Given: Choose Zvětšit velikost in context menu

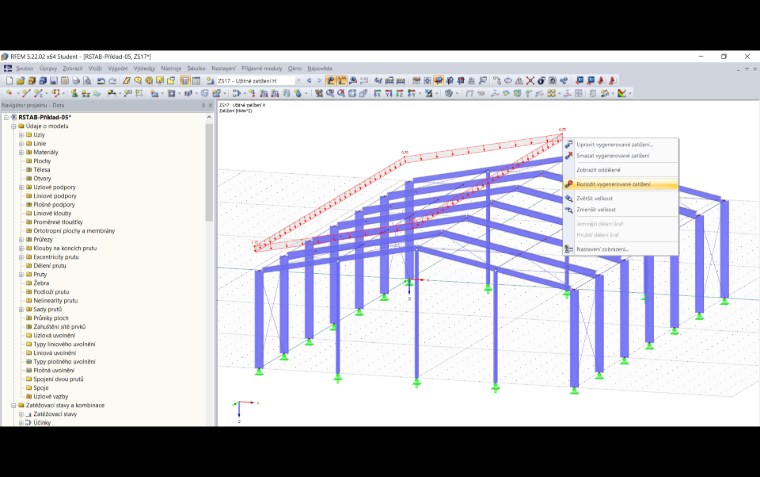Looking at the screenshot, I should pos(620,198).
